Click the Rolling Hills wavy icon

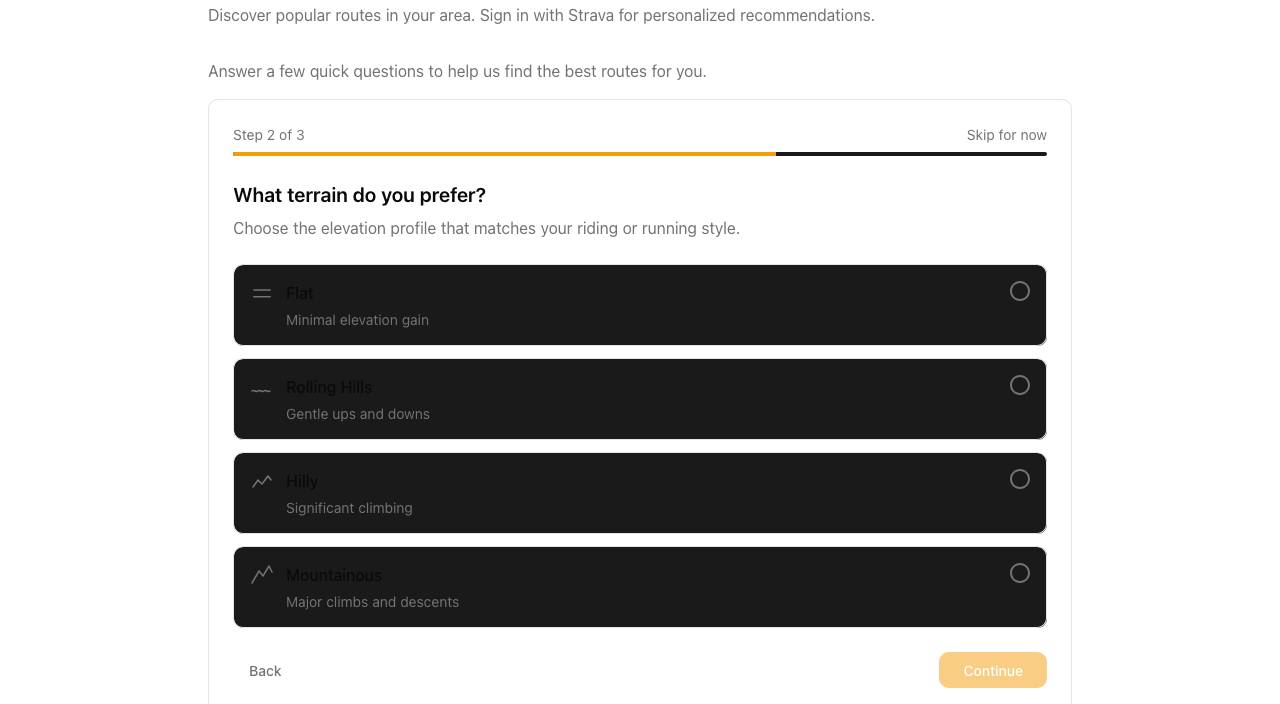(262, 390)
